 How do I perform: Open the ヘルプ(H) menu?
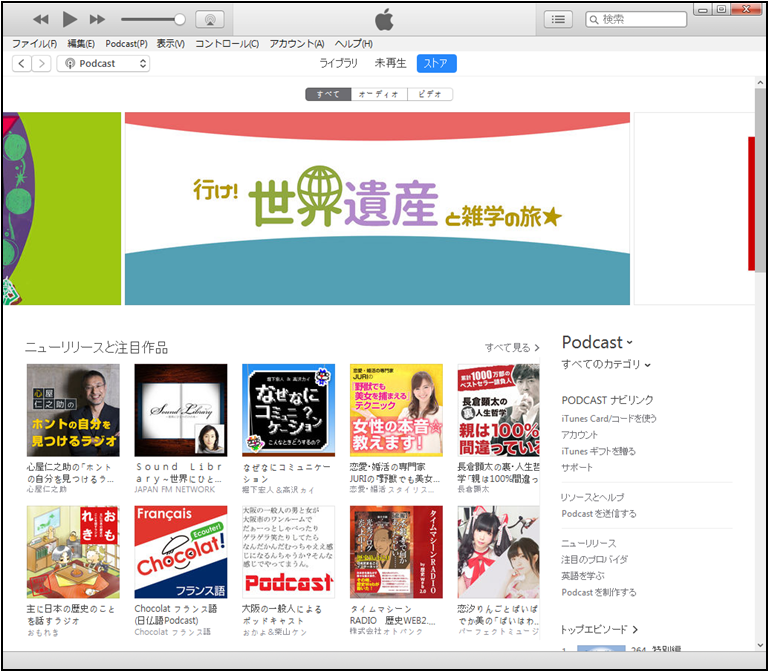point(354,44)
